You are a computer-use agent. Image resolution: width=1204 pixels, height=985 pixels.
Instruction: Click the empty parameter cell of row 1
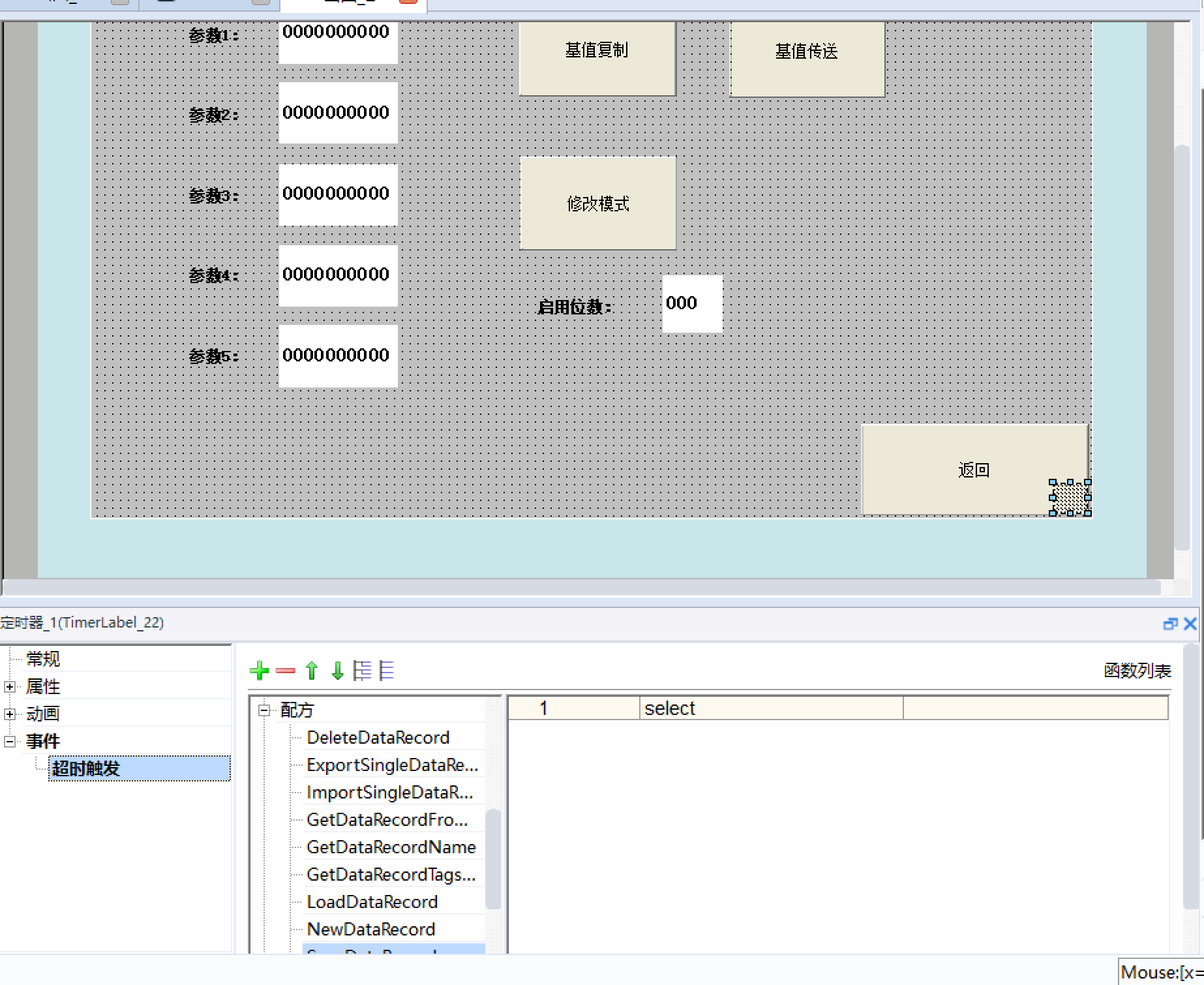point(1036,708)
